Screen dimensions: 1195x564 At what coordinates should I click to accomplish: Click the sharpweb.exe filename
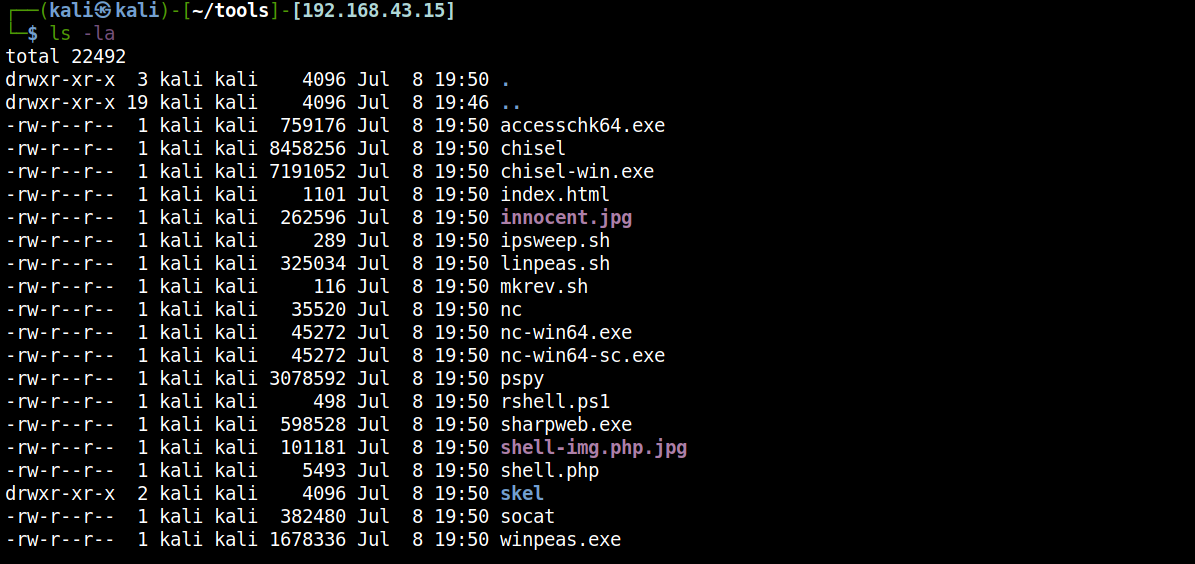point(566,425)
